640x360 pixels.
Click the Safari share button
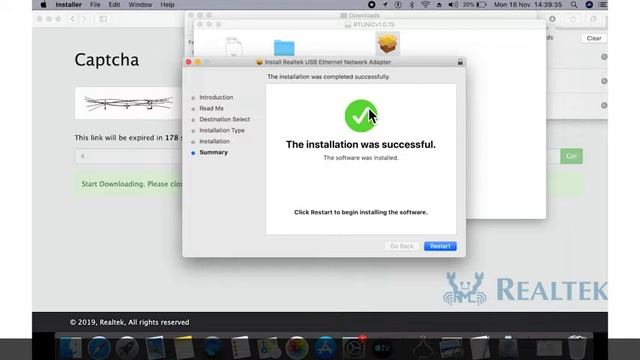573,19
